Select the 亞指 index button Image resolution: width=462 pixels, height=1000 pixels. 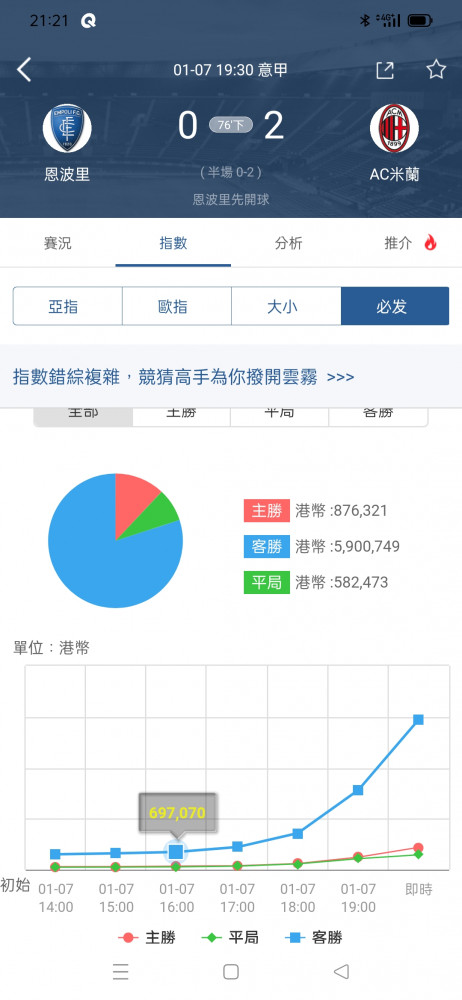click(68, 307)
